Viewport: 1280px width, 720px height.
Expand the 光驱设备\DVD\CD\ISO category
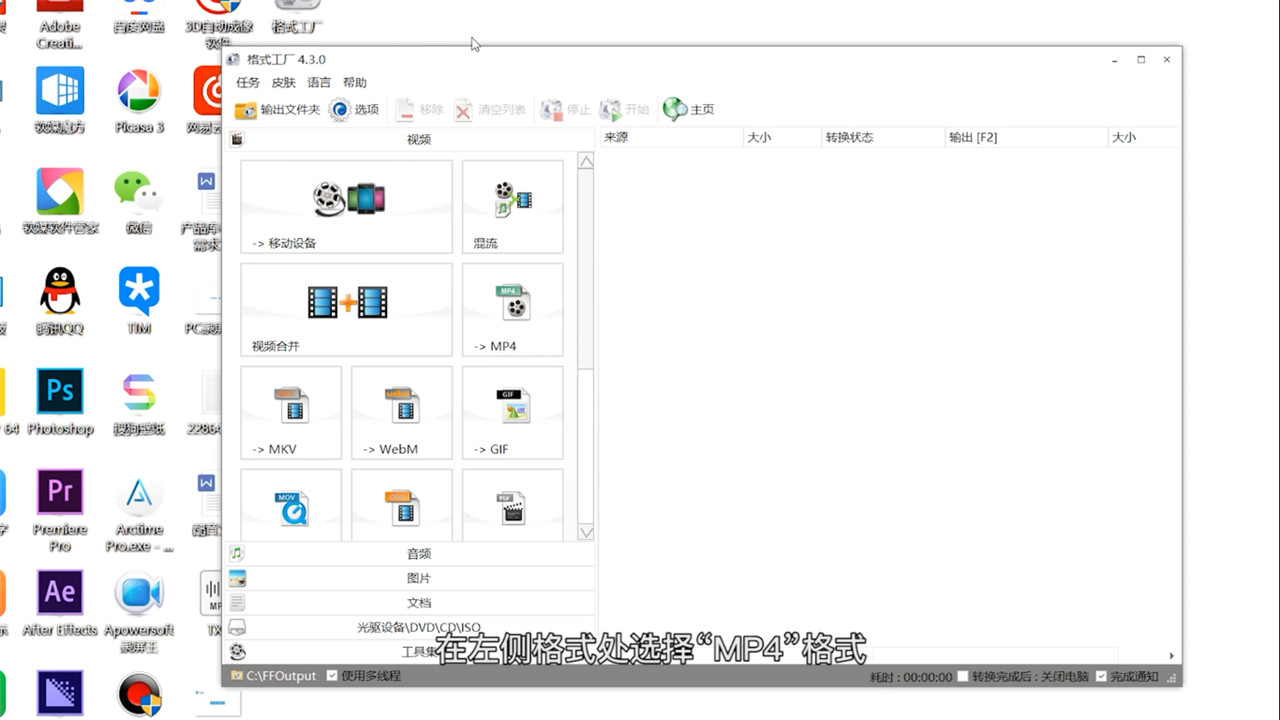pos(410,628)
